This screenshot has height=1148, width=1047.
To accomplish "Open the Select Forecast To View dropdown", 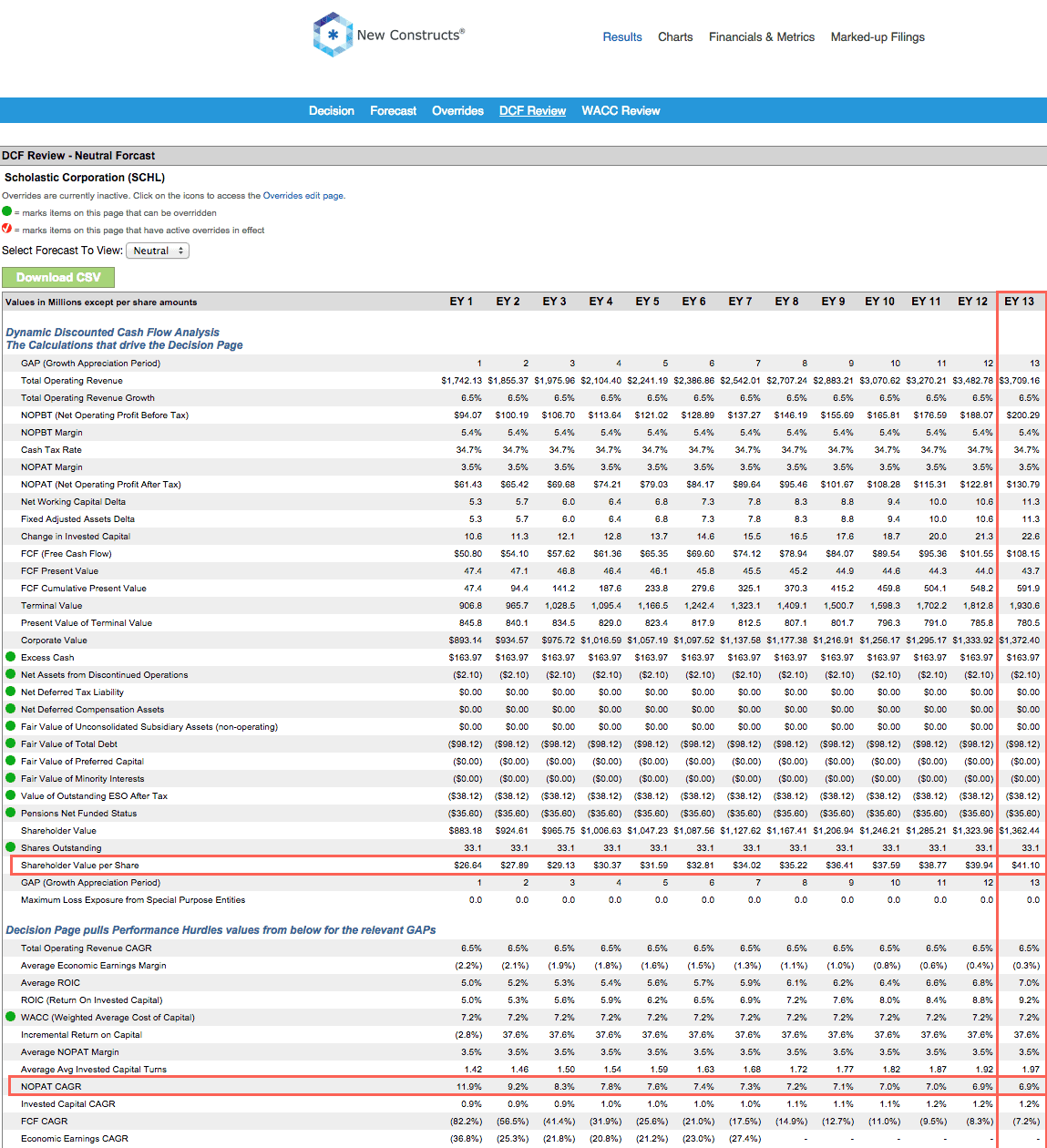I will tap(158, 251).
